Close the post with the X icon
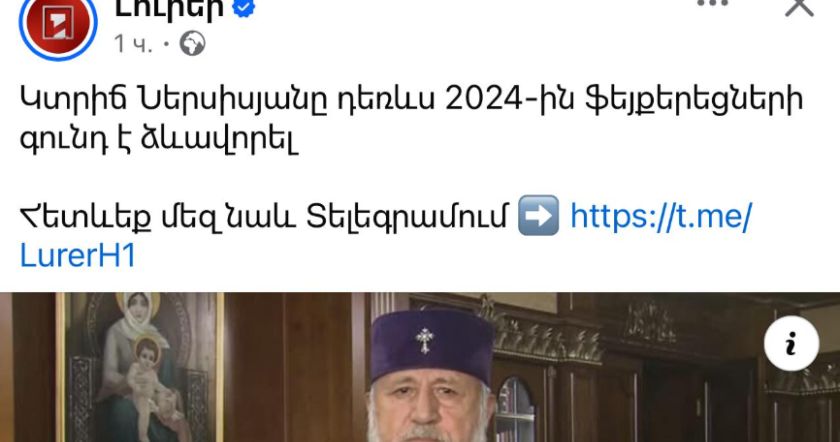Image resolution: width=840 pixels, height=442 pixels. coord(799,6)
